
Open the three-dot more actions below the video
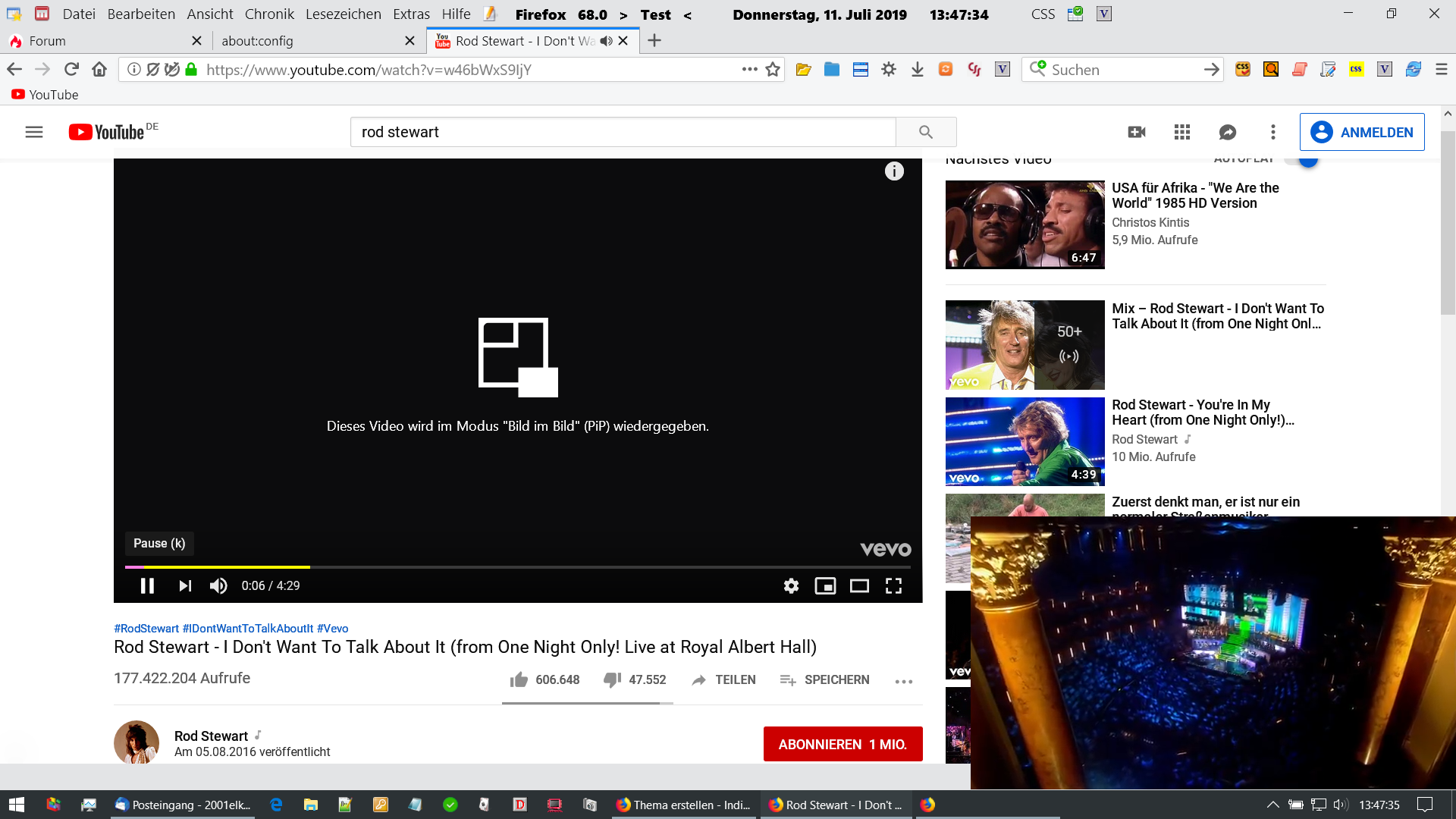(903, 681)
